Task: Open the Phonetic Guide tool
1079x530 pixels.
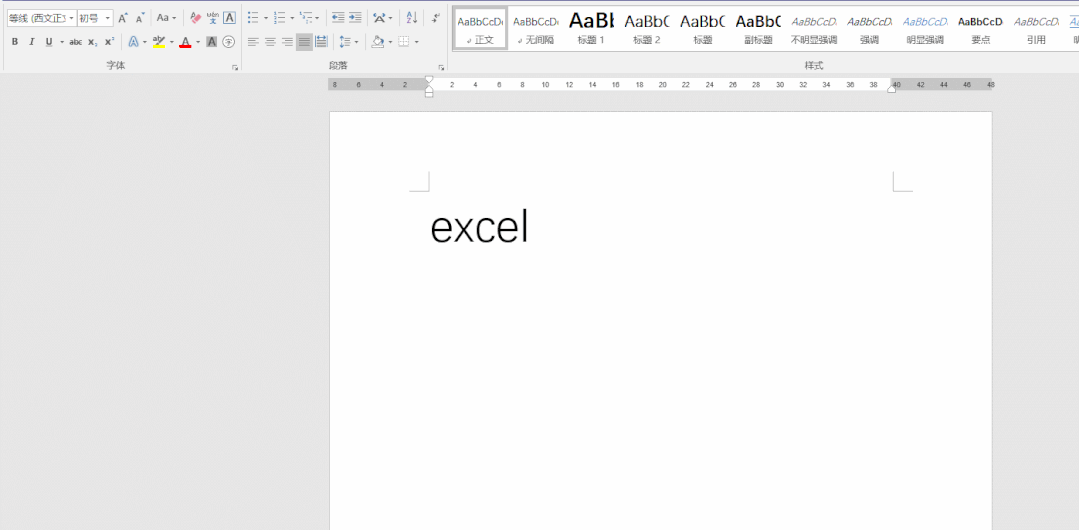Action: point(213,18)
